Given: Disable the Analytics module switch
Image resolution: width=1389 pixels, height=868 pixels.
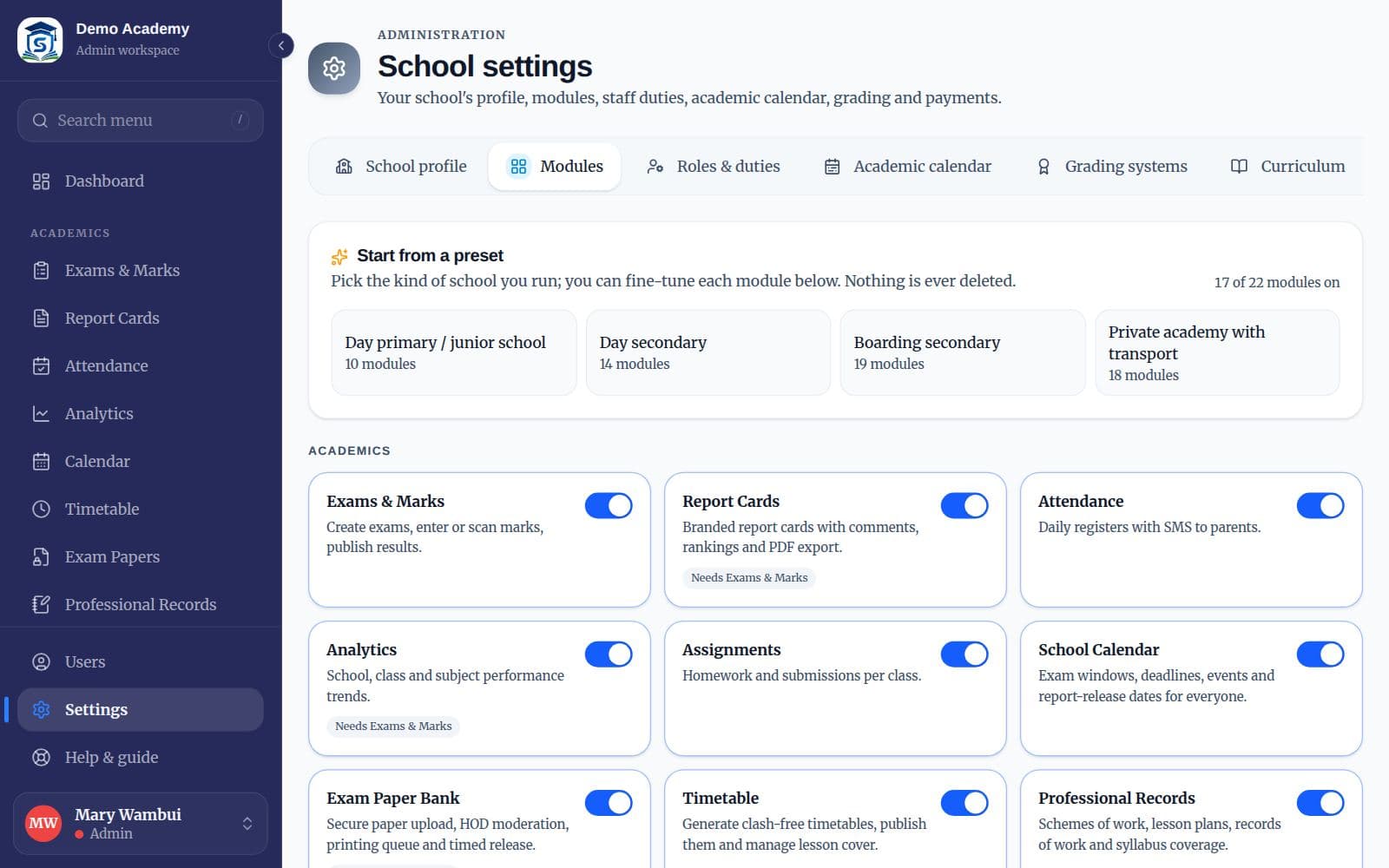Looking at the screenshot, I should click(x=609, y=654).
